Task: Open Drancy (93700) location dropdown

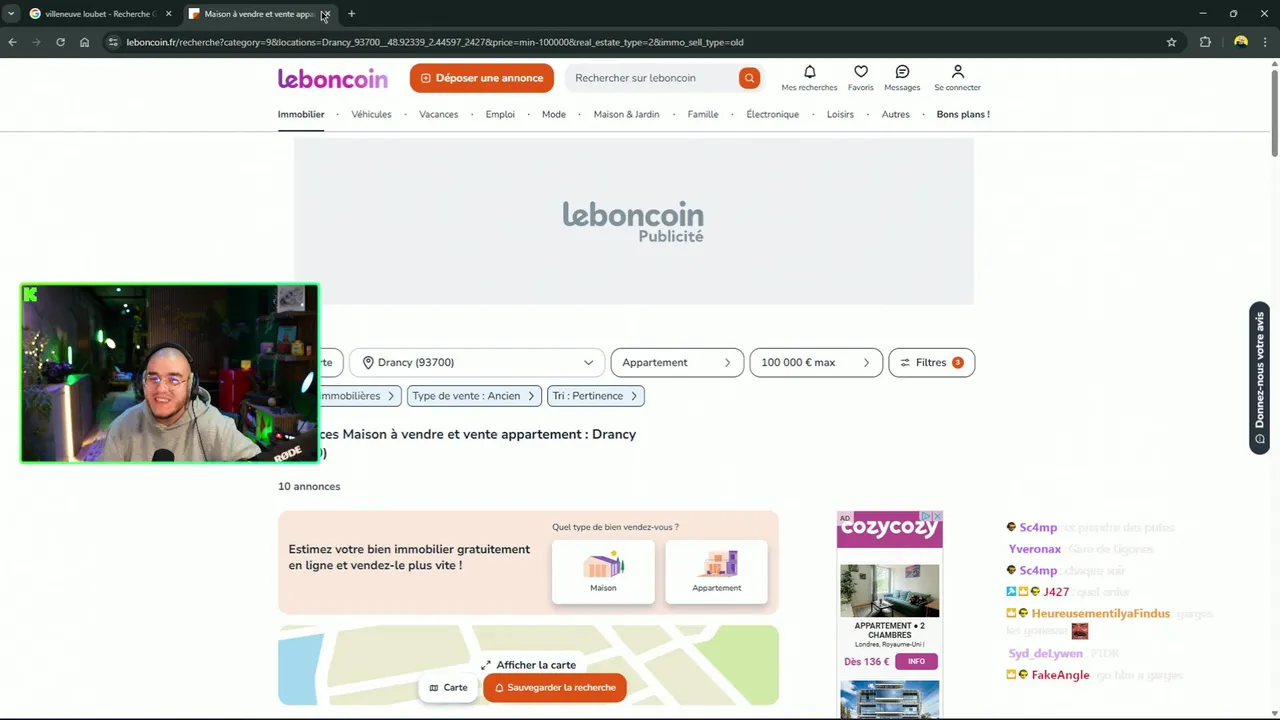Action: (x=477, y=362)
